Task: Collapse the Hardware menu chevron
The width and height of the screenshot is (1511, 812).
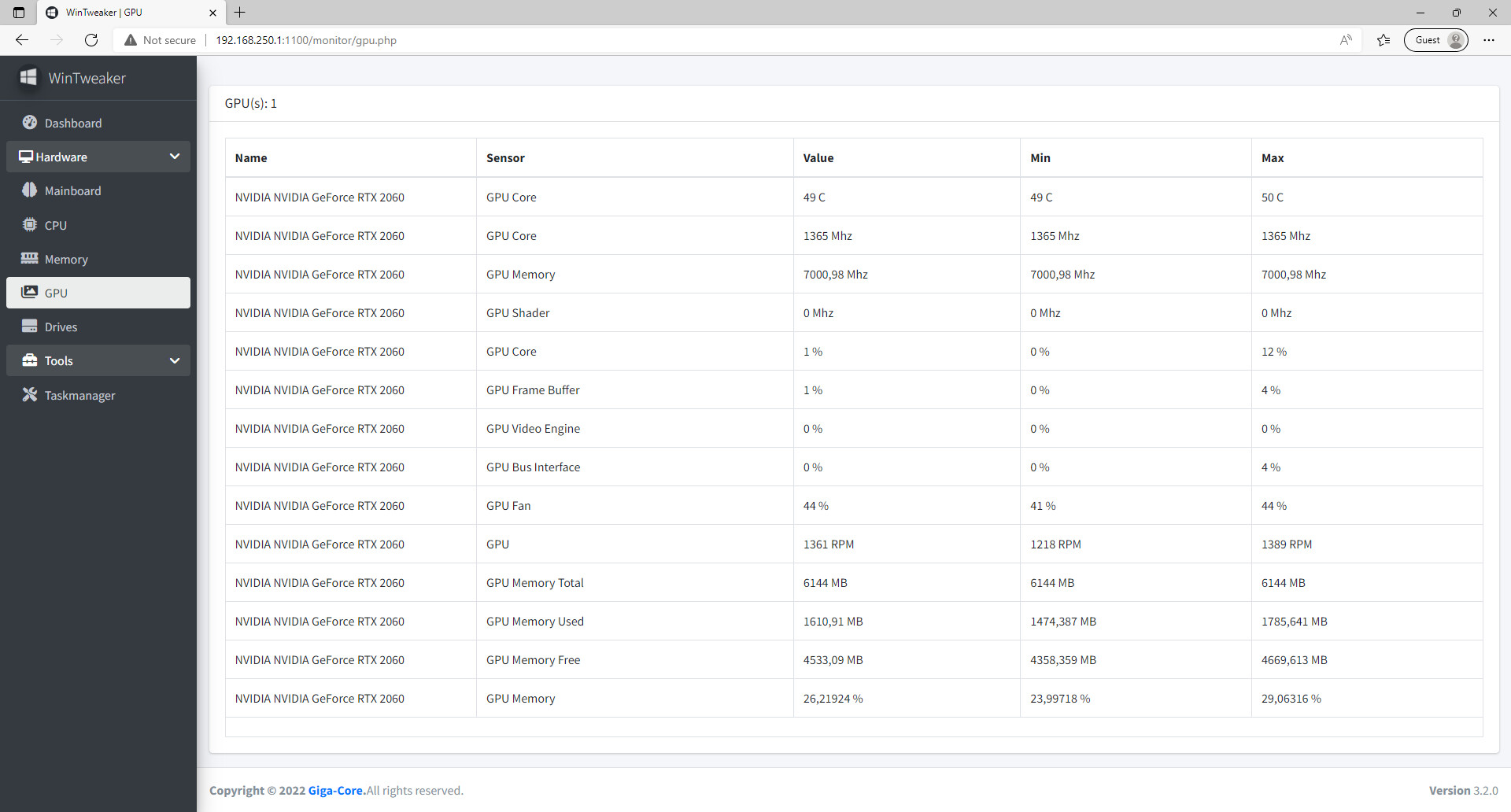Action: (175, 156)
